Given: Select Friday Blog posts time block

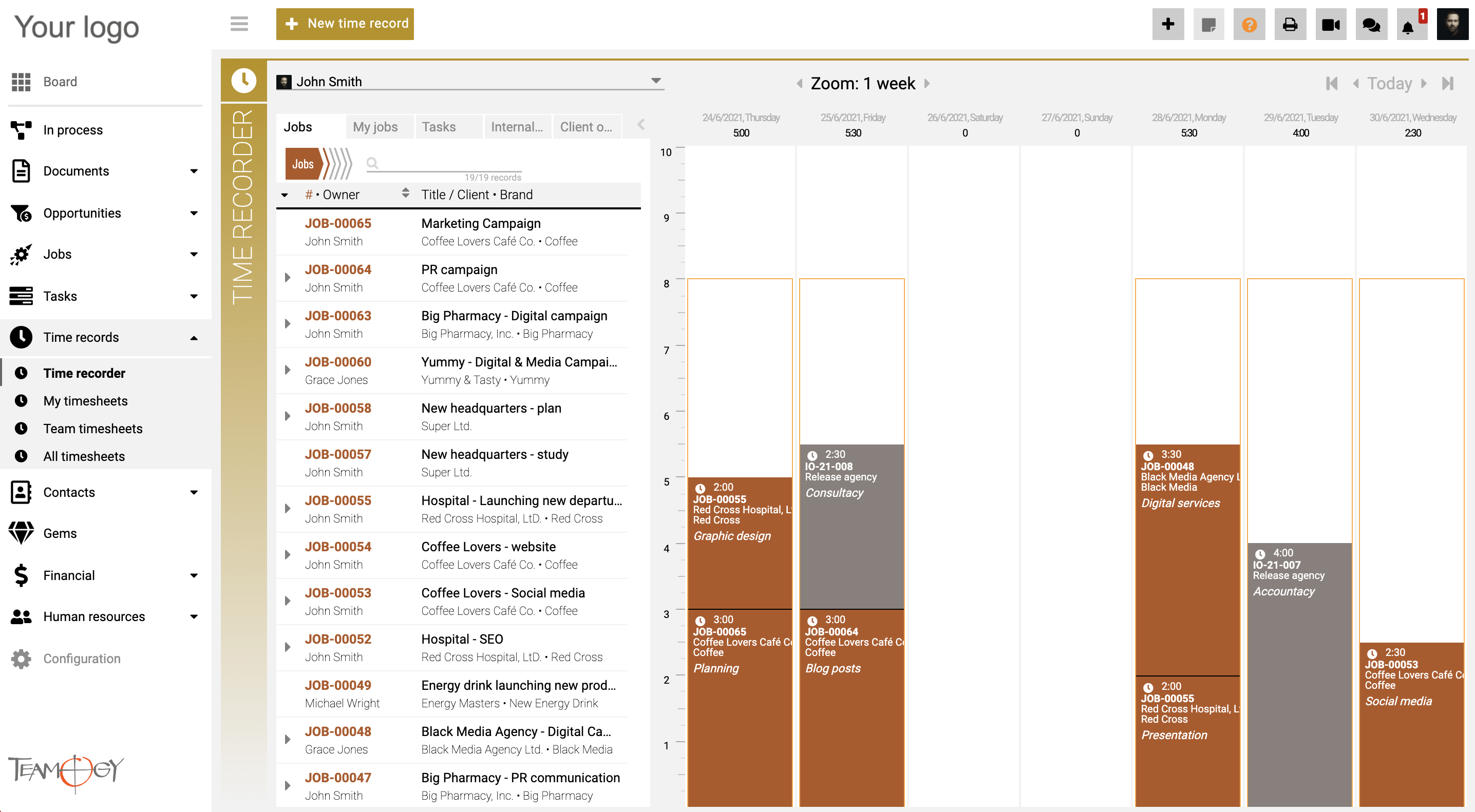Looking at the screenshot, I should [x=852, y=707].
